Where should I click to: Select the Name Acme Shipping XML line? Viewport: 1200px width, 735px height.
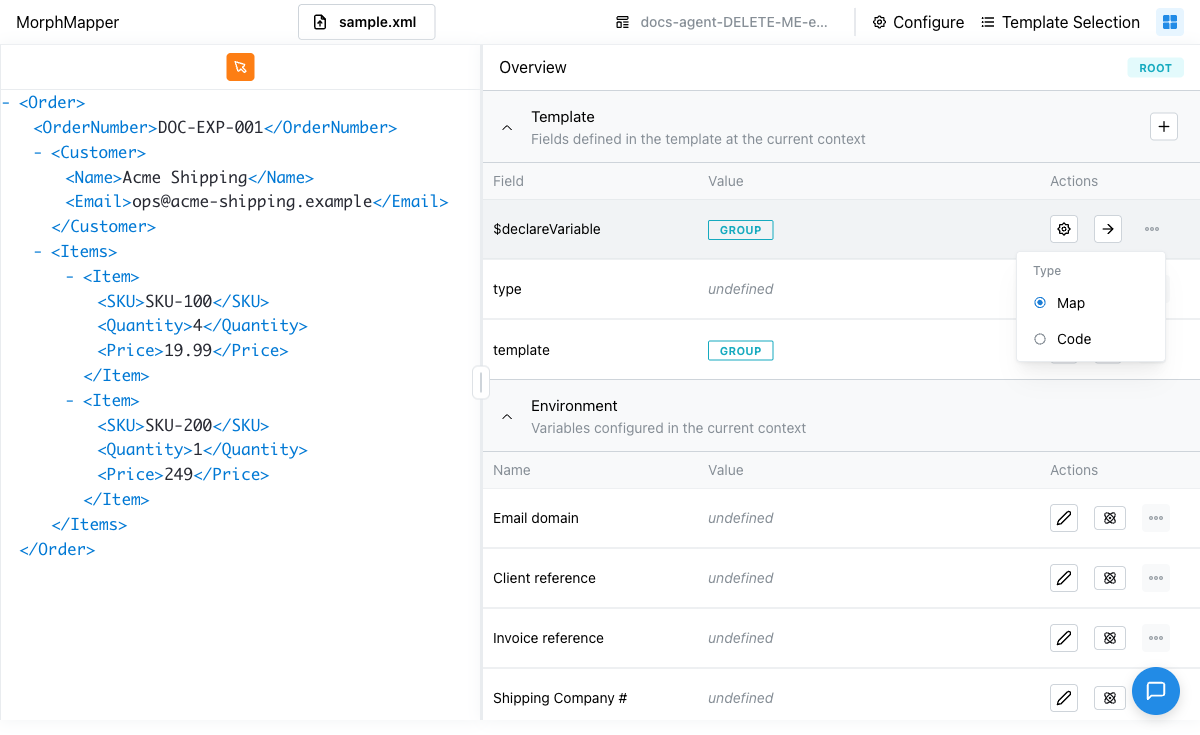click(x=190, y=178)
